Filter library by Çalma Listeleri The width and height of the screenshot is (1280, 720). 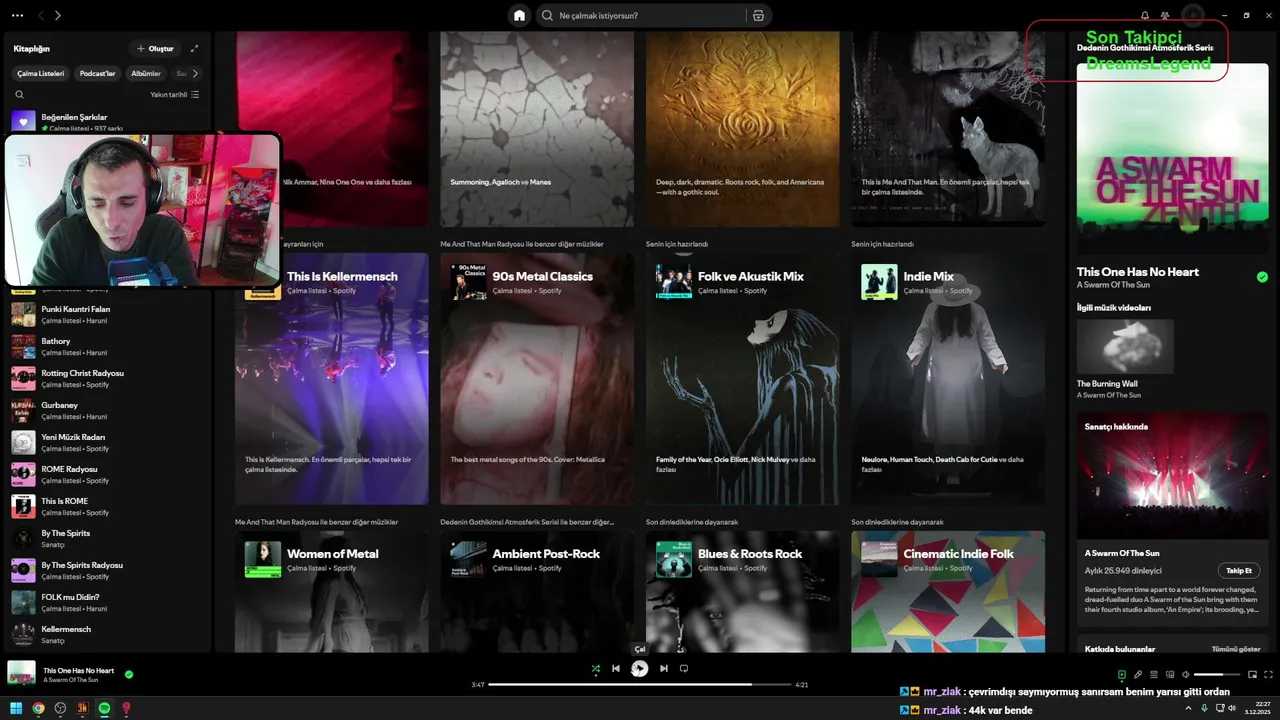tap(41, 73)
